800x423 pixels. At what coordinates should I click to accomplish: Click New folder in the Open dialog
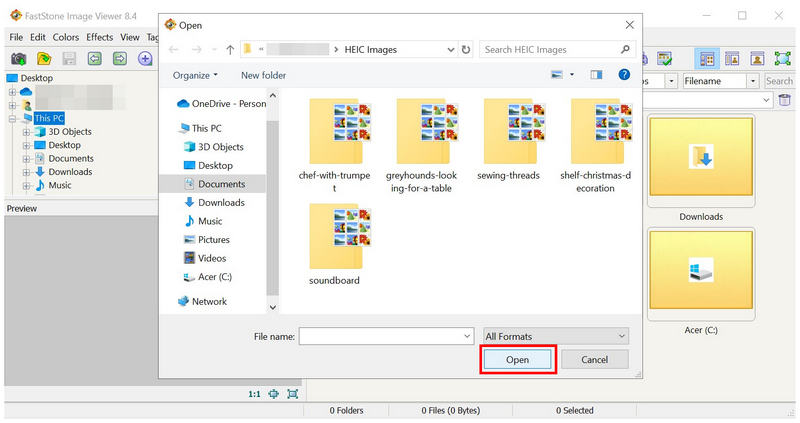(263, 75)
